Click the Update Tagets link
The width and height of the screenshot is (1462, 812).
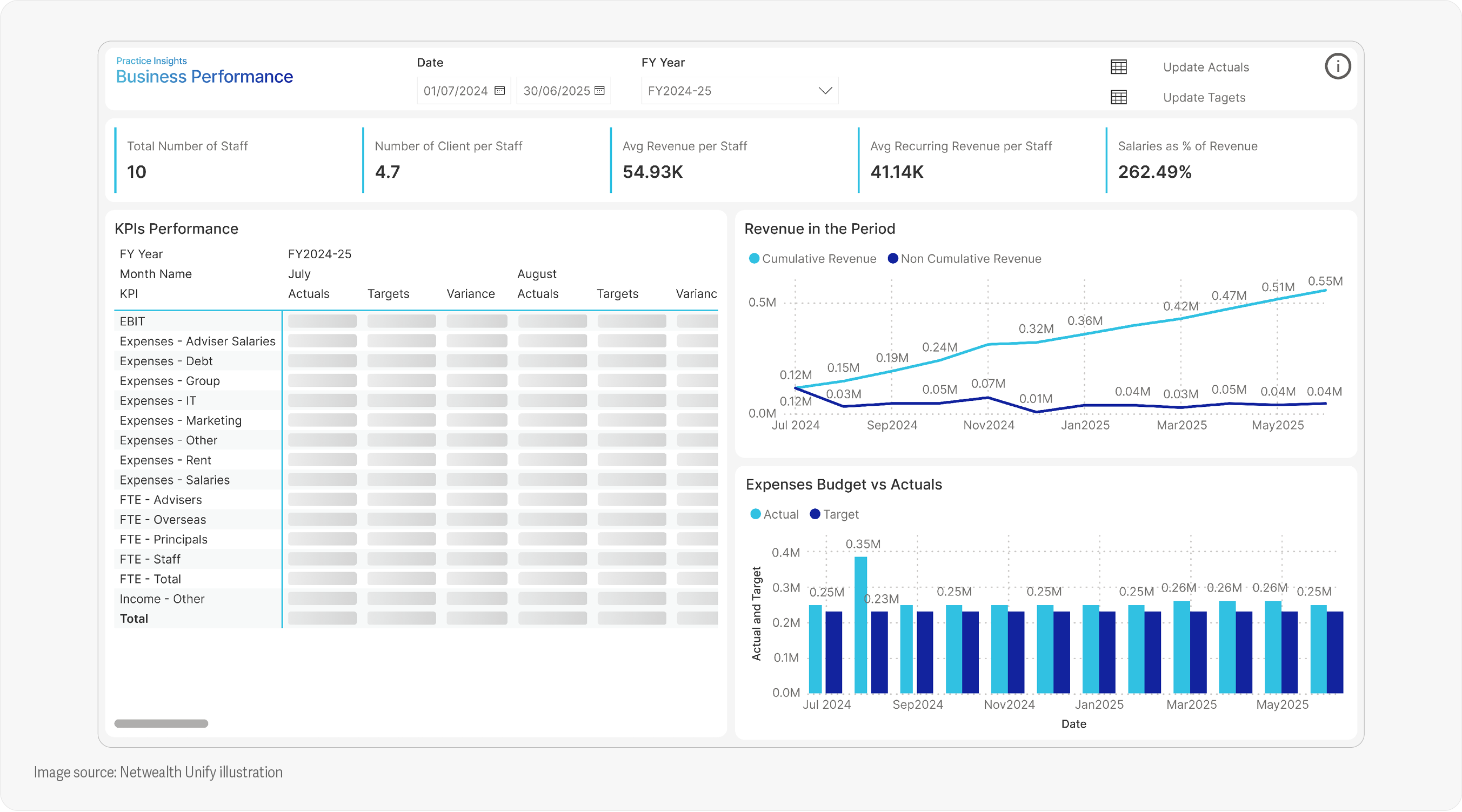point(1204,98)
